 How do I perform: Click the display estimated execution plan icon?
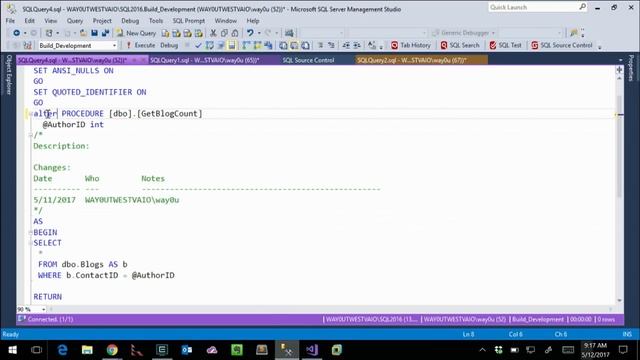pos(209,45)
